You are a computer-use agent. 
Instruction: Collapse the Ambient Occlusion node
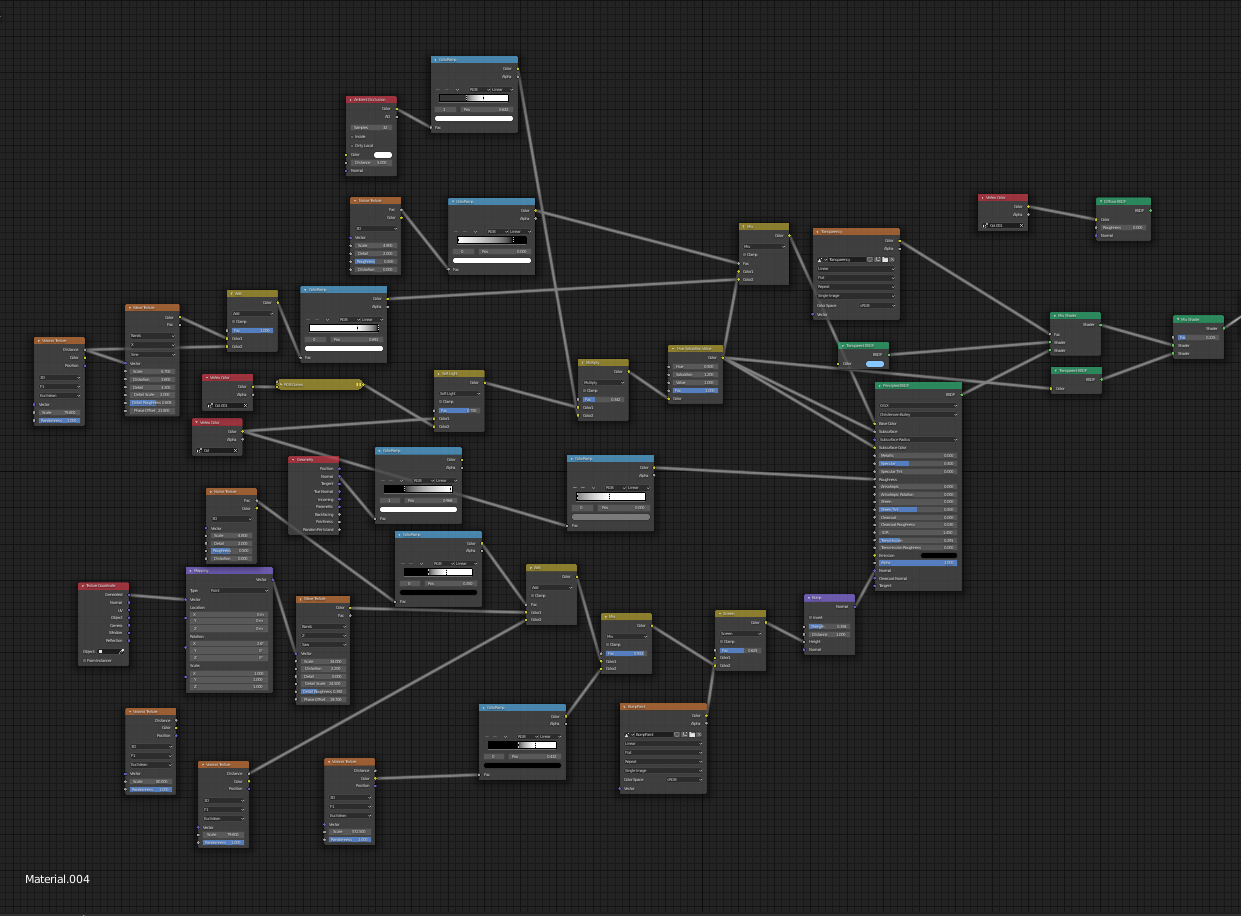[x=350, y=100]
